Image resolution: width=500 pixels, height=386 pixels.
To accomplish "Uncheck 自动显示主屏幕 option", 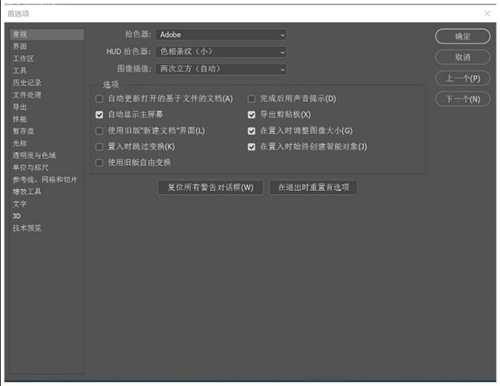I will 99,115.
